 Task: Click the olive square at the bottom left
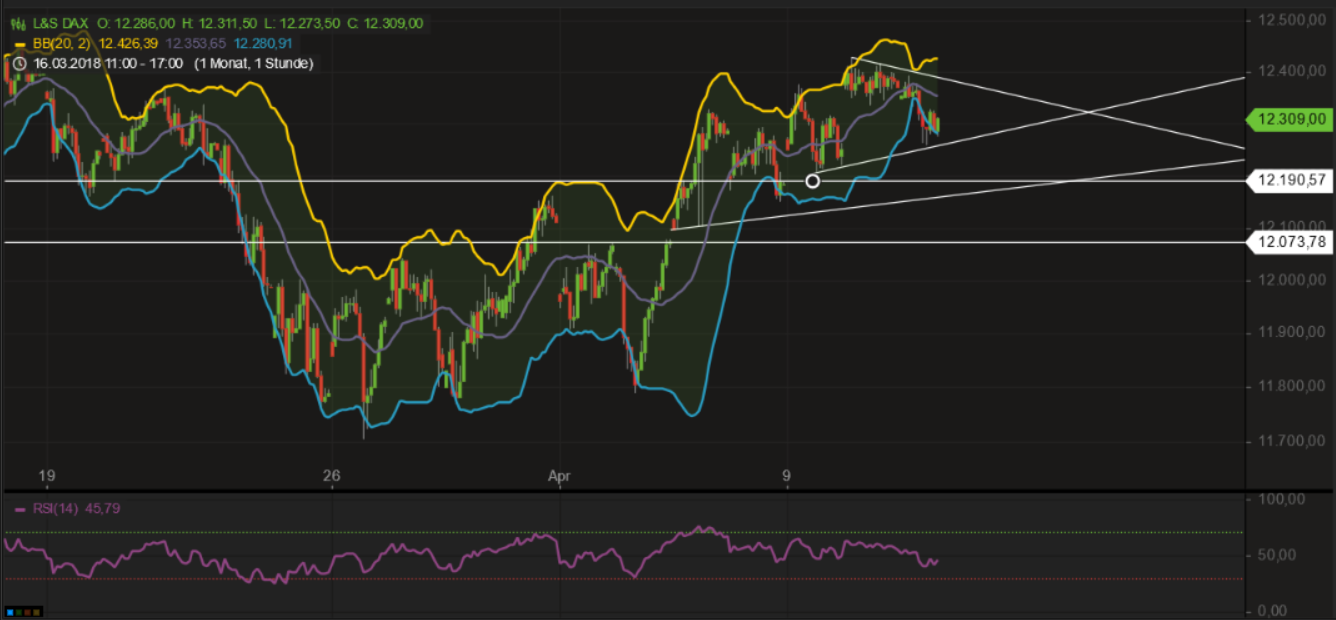[36, 610]
